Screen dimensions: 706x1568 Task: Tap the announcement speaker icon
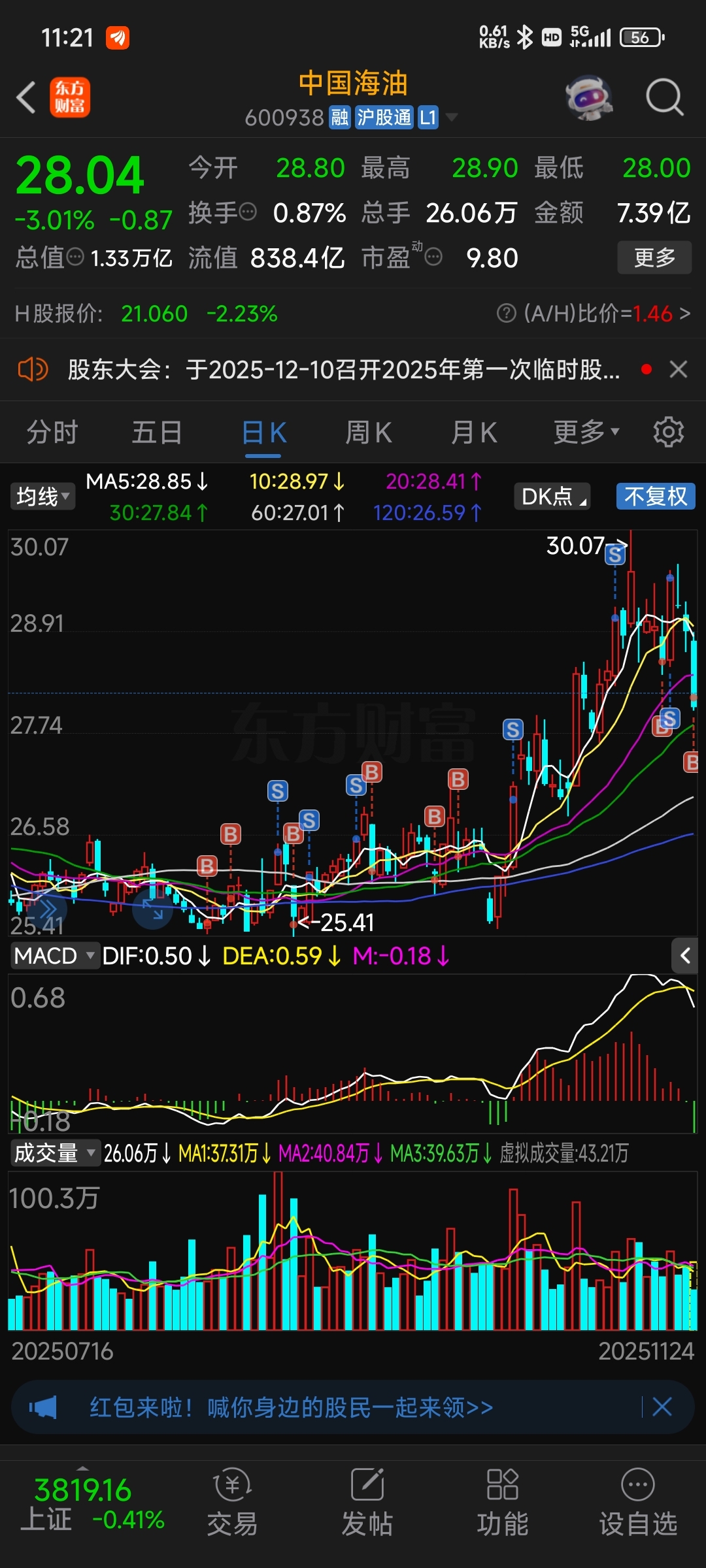pos(33,370)
